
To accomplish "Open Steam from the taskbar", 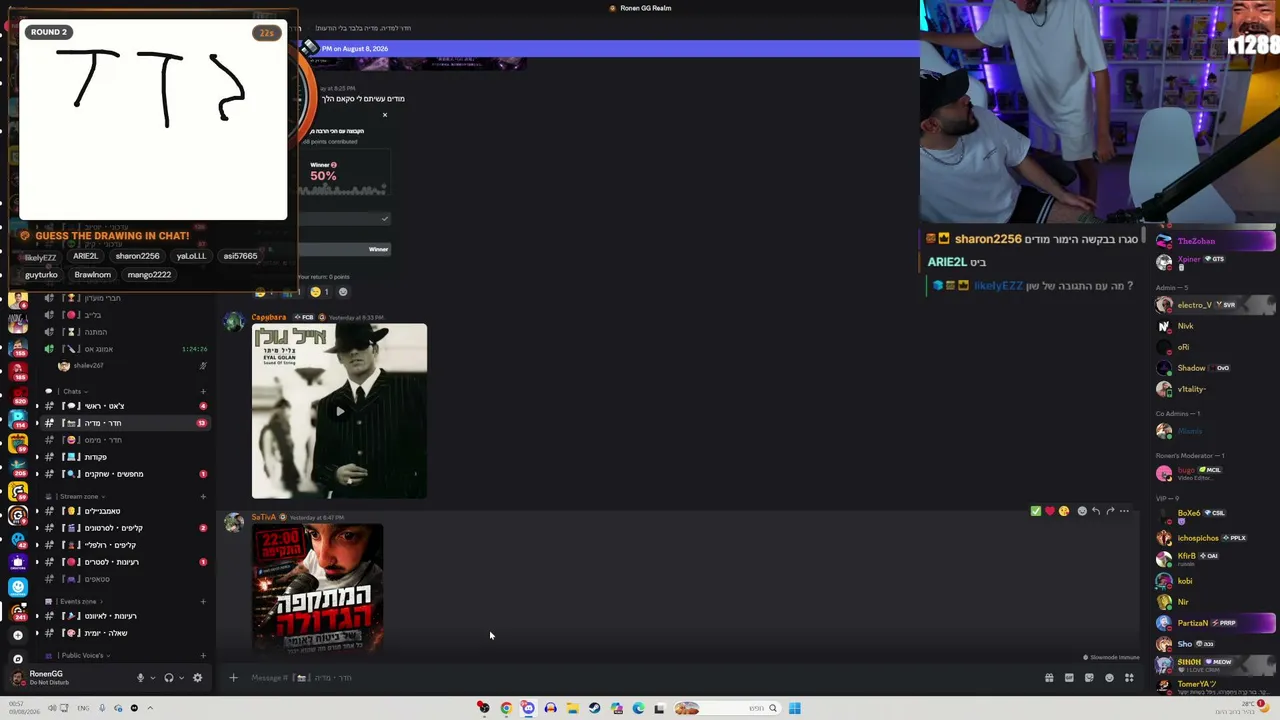I will point(594,708).
